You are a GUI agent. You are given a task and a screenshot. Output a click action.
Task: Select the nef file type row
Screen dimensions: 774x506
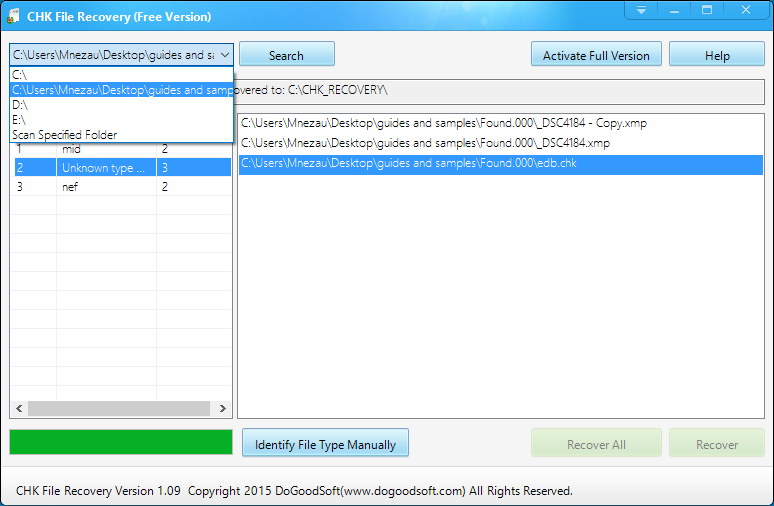click(x=121, y=187)
